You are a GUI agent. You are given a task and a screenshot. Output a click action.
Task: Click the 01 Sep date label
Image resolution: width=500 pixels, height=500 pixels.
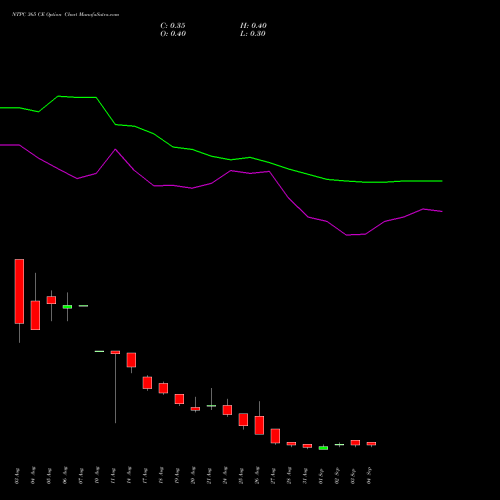click(321, 476)
